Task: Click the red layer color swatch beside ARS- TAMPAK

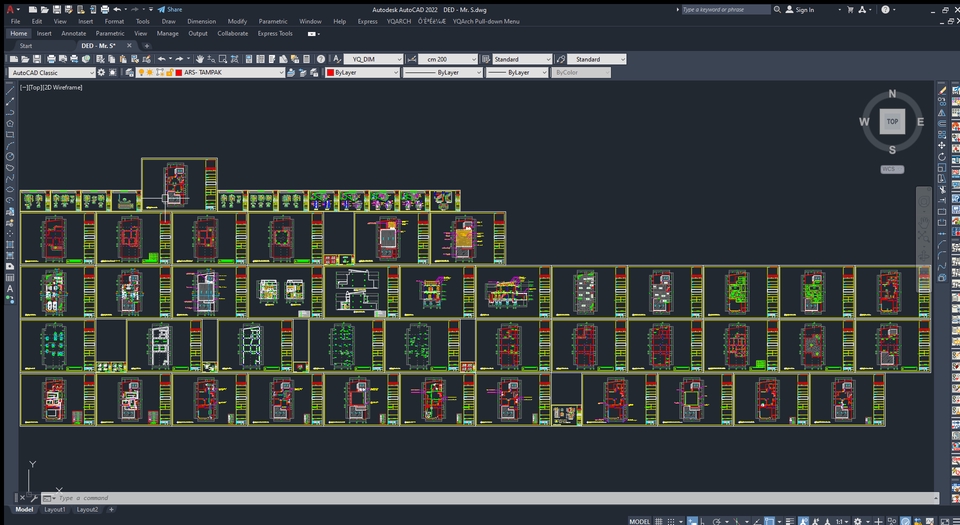Action: (x=178, y=72)
